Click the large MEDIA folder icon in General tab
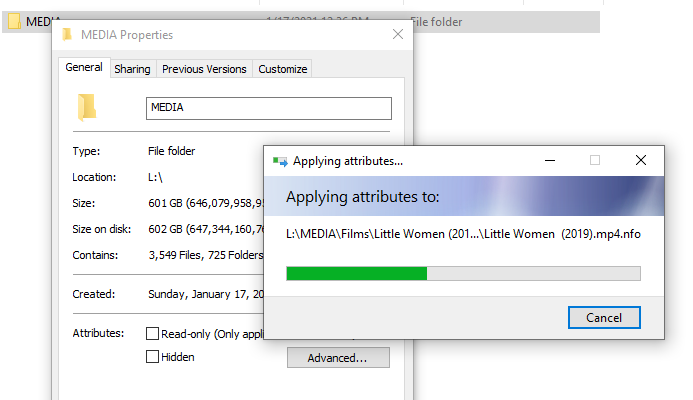Image resolution: width=693 pixels, height=400 pixels. coord(87,107)
